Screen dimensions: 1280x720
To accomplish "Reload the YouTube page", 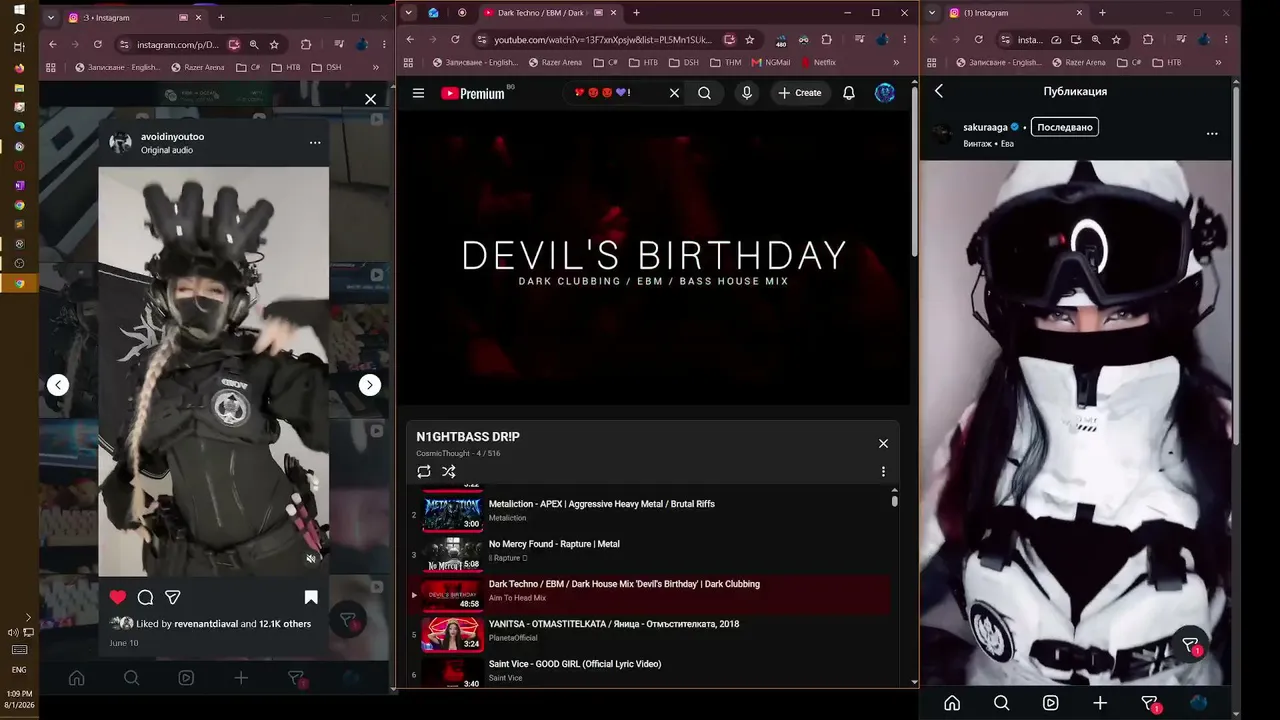I will click(x=455, y=40).
